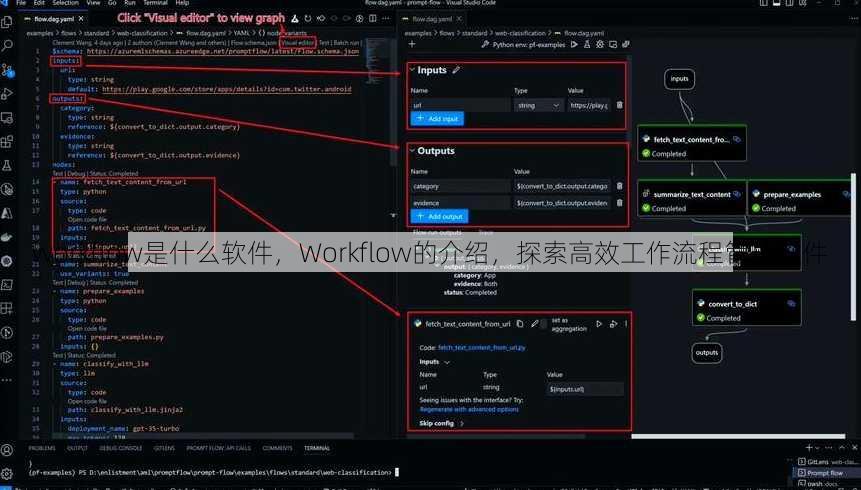This screenshot has width=861, height=490.
Task: Open Source Control view in activity bar
Action: 7,70
